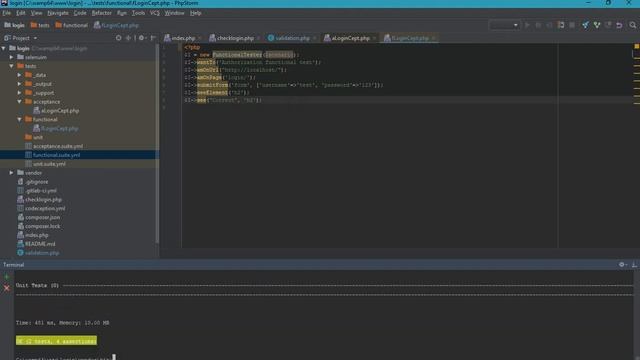Open the Navigate menu
The width and height of the screenshot is (640, 360).
click(x=58, y=13)
